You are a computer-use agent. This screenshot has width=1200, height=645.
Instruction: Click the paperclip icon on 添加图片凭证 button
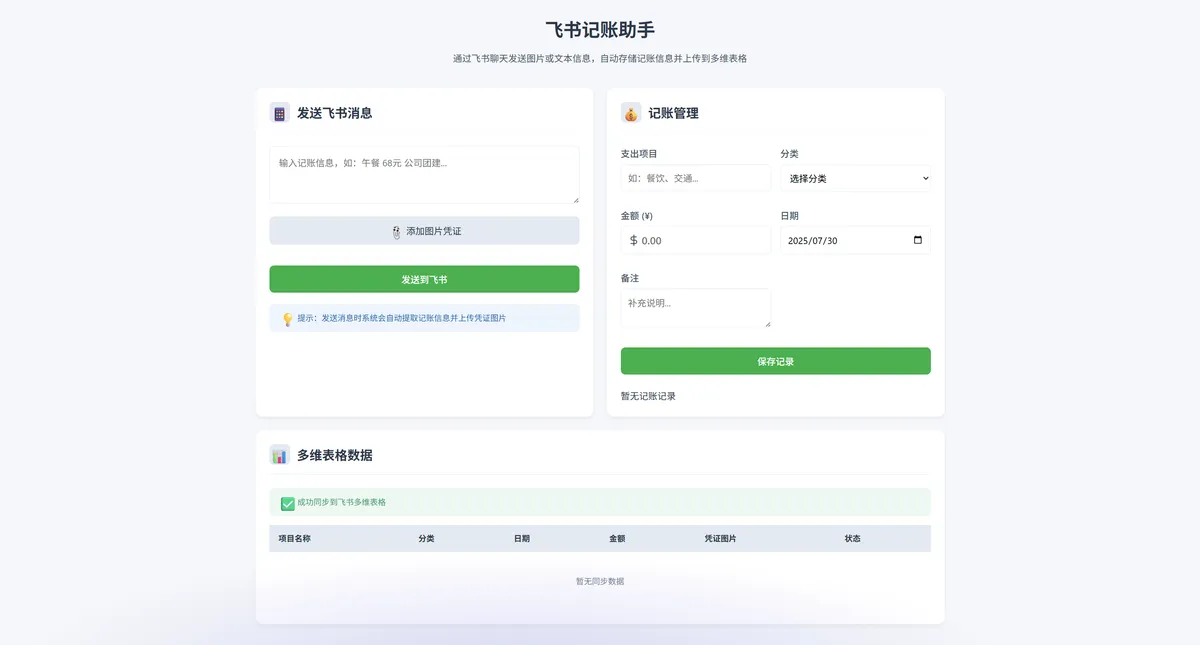(x=397, y=230)
